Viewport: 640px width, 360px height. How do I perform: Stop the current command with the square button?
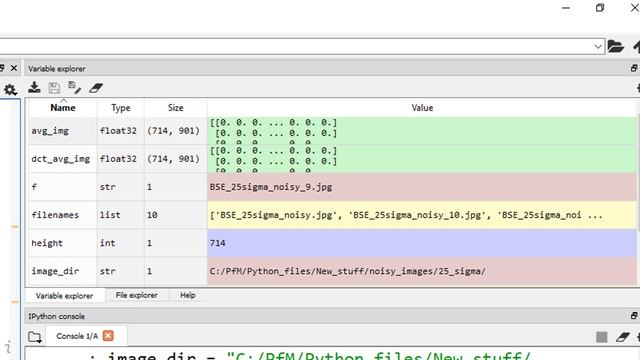[602, 337]
